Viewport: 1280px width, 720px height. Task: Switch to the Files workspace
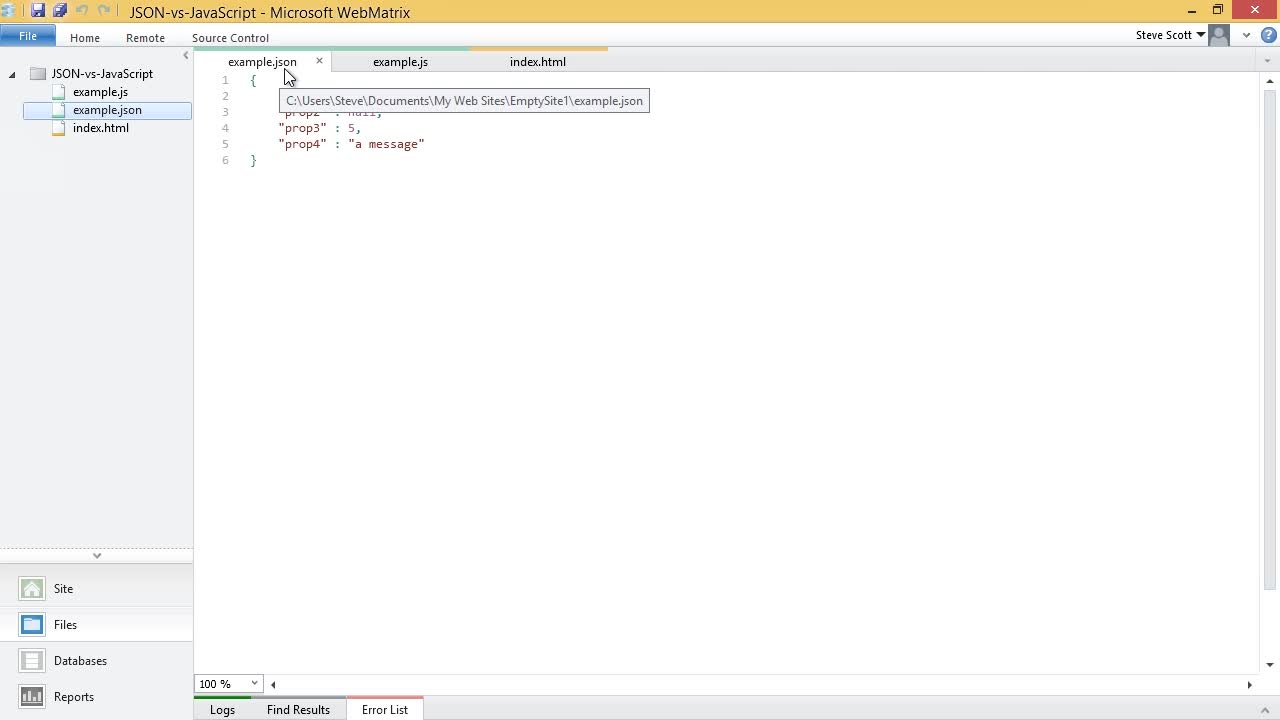coord(65,625)
